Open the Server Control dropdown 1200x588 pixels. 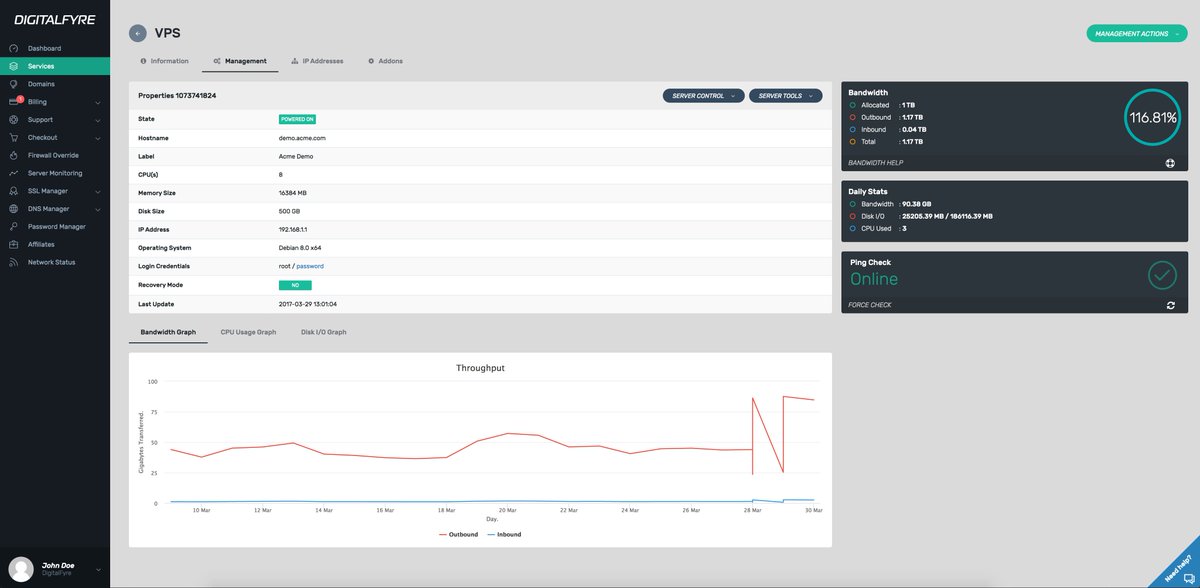(703, 96)
